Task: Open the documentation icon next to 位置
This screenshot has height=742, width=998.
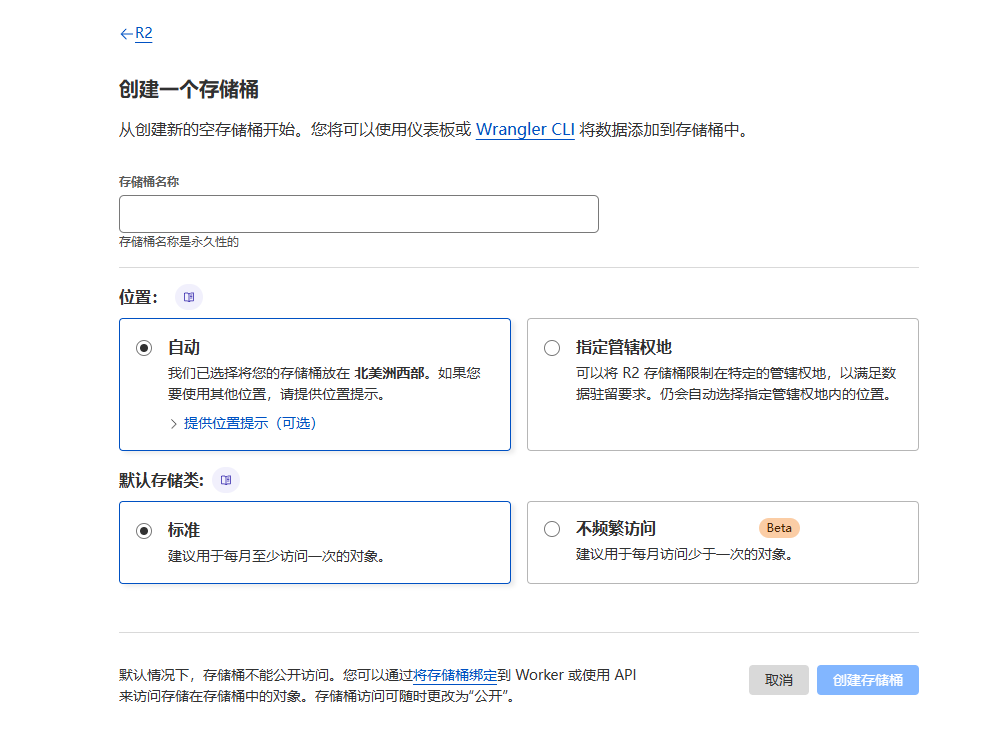Action: (x=189, y=297)
